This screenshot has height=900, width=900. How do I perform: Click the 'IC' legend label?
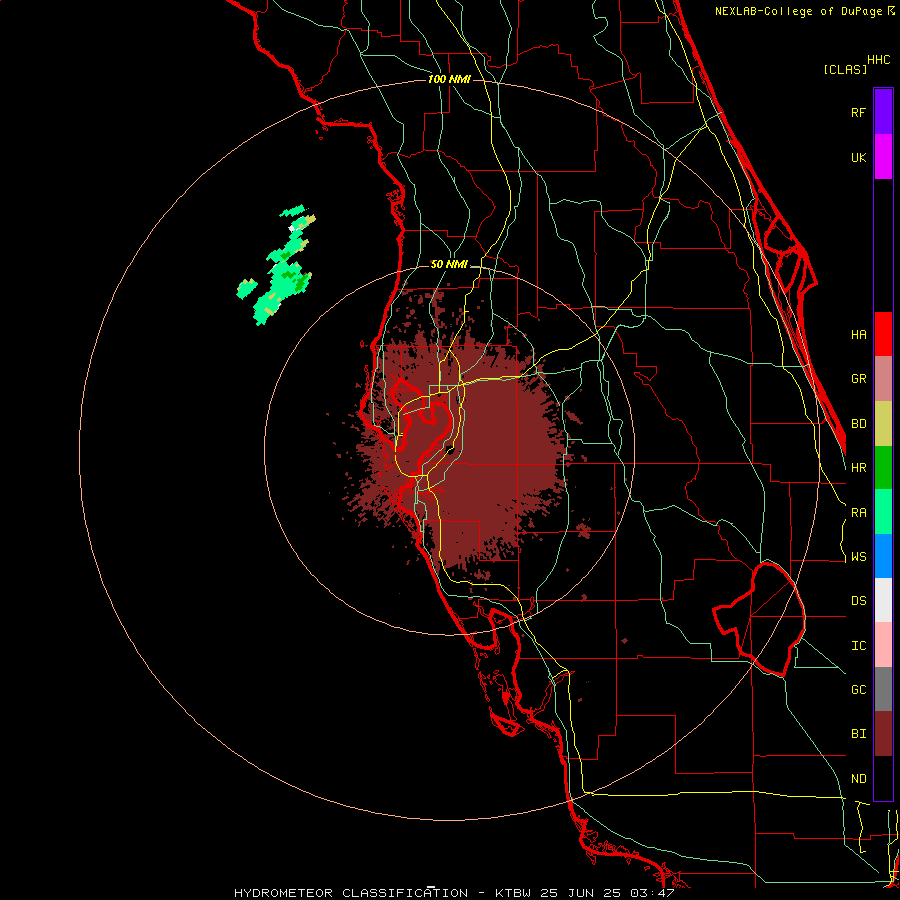tap(859, 646)
